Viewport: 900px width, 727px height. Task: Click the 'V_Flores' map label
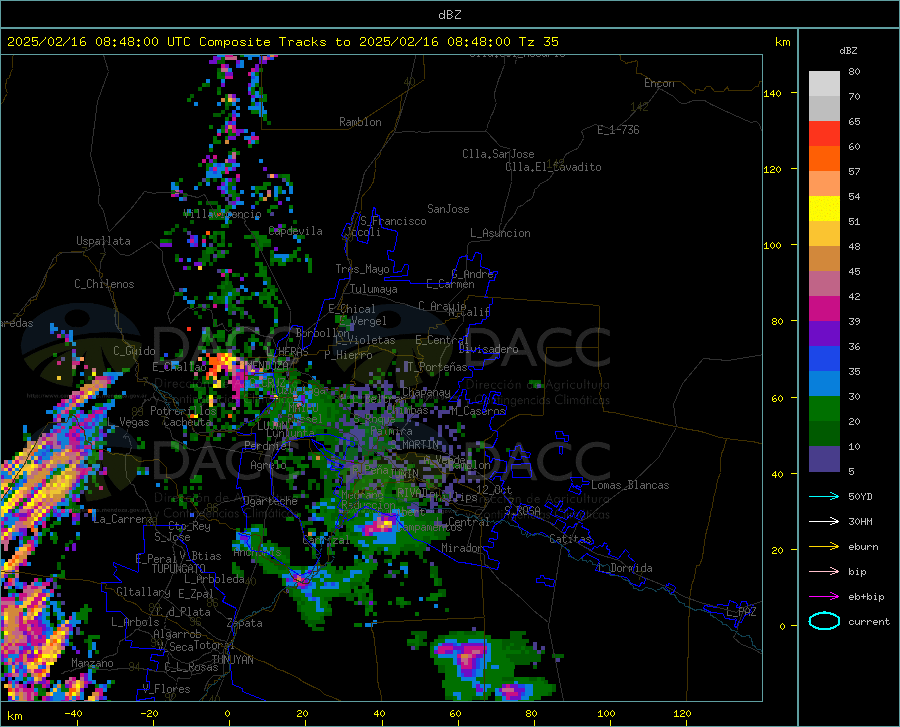click(x=166, y=689)
